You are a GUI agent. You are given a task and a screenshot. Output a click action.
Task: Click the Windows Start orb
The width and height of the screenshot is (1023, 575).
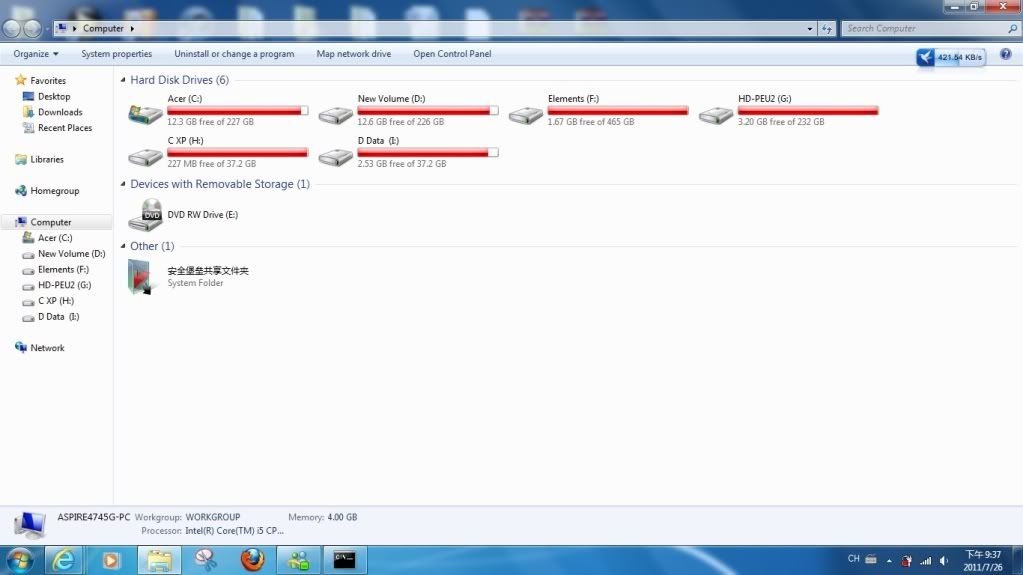(19, 560)
